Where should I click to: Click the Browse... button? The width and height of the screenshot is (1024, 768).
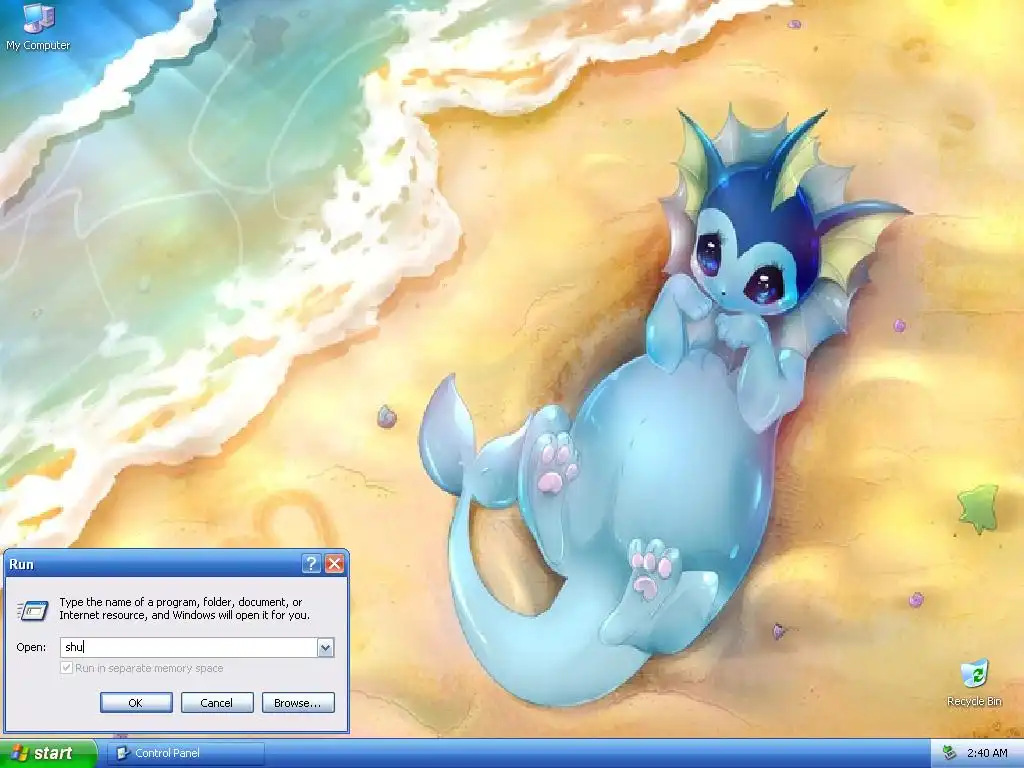298,703
